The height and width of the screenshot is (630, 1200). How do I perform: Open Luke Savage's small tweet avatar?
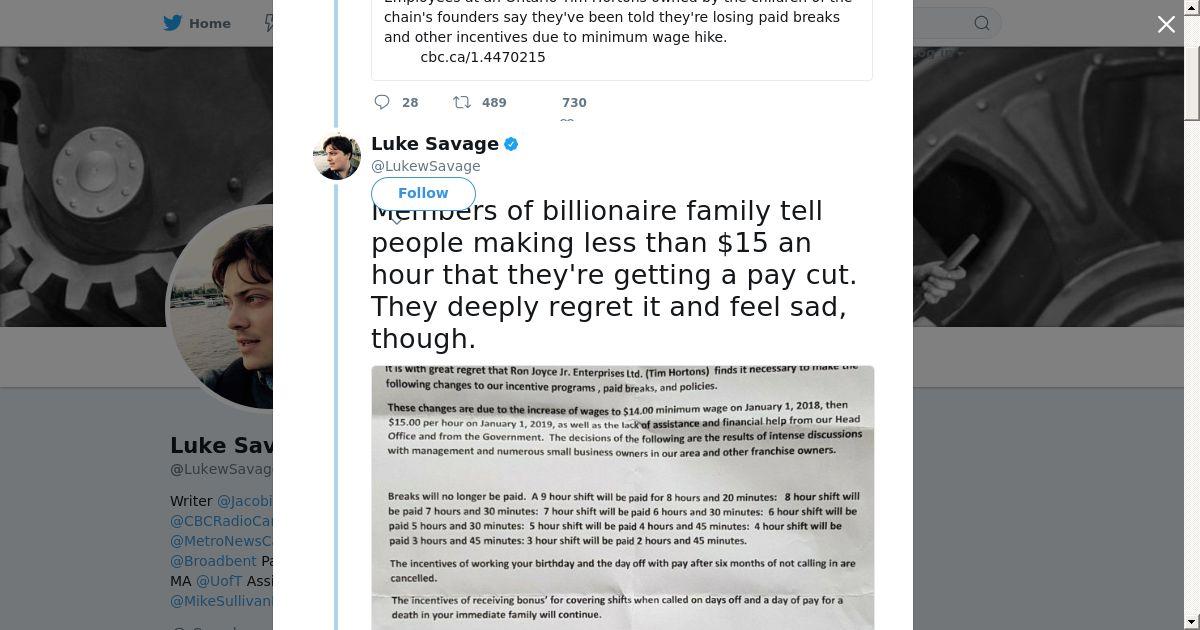pos(337,155)
